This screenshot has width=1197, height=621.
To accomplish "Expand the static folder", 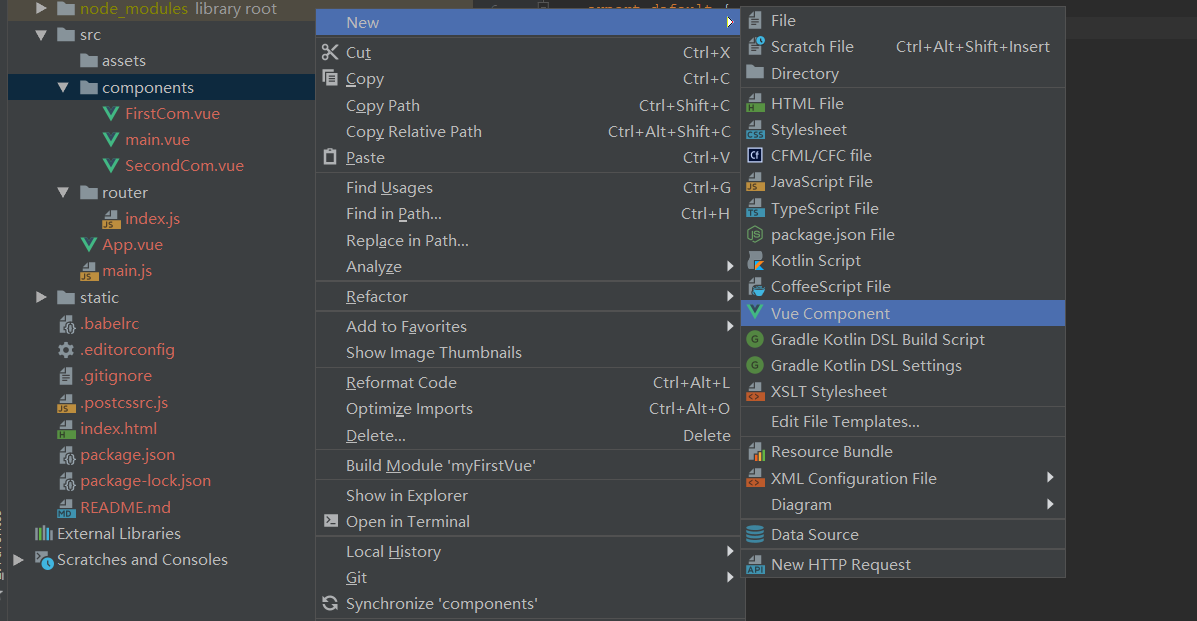I will [41, 298].
